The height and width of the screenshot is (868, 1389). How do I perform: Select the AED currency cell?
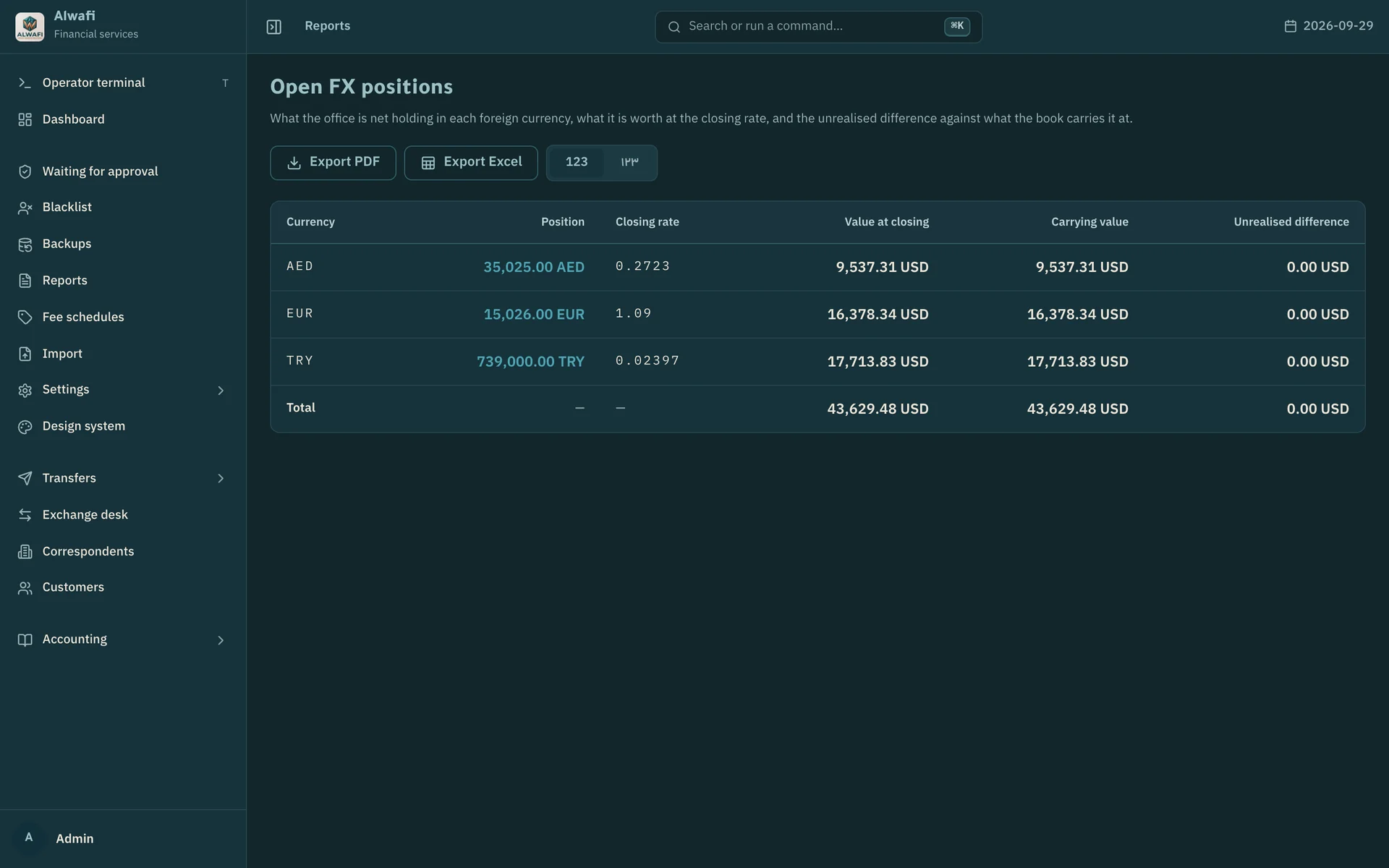click(300, 266)
